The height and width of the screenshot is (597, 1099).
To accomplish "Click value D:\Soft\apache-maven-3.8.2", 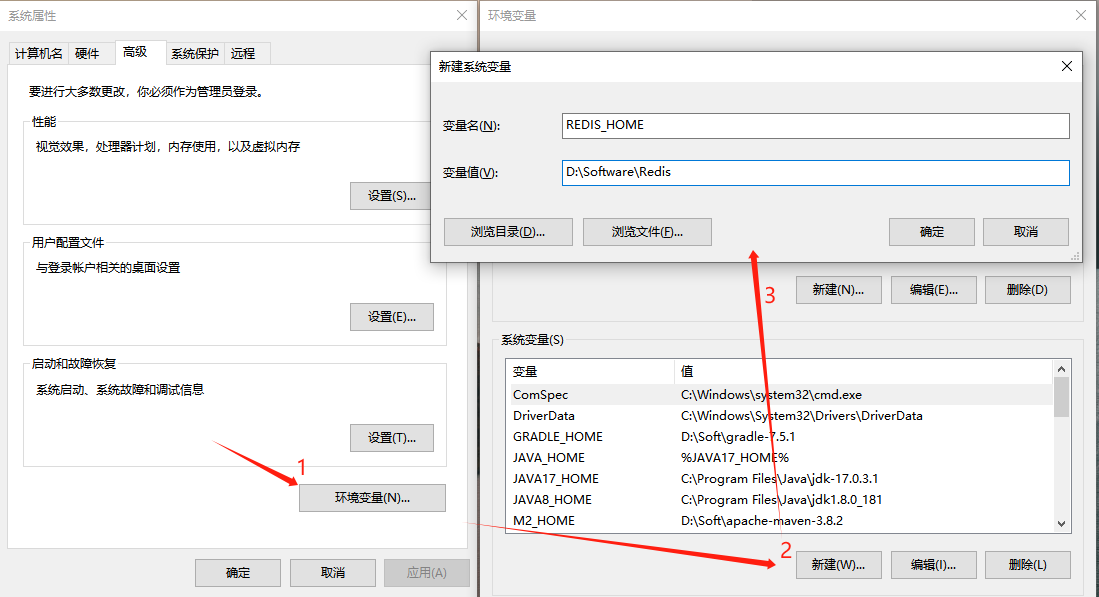I will pos(762,521).
